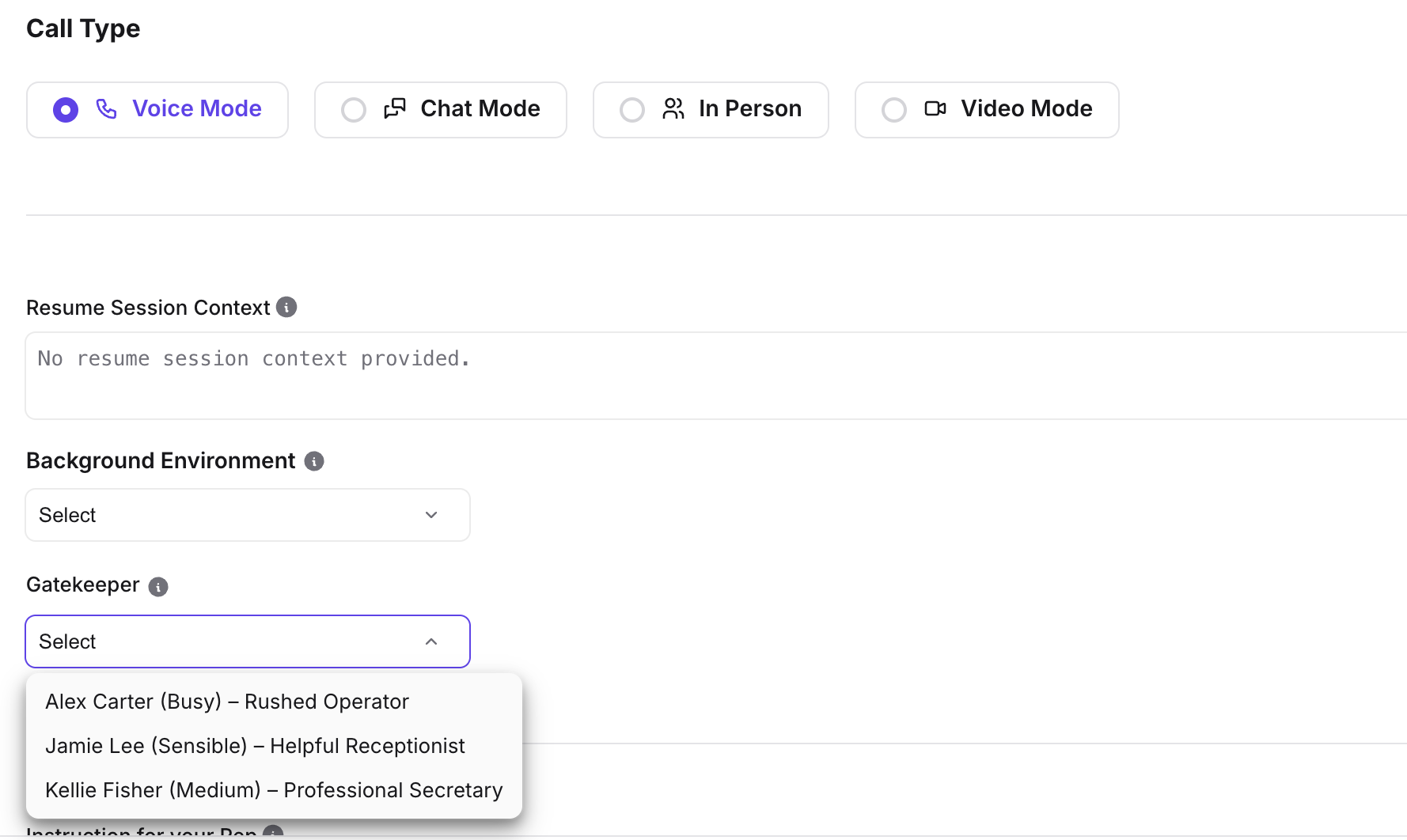Viewport: 1407px width, 840px height.
Task: Select the Chat Mode radio button
Action: 354,110
